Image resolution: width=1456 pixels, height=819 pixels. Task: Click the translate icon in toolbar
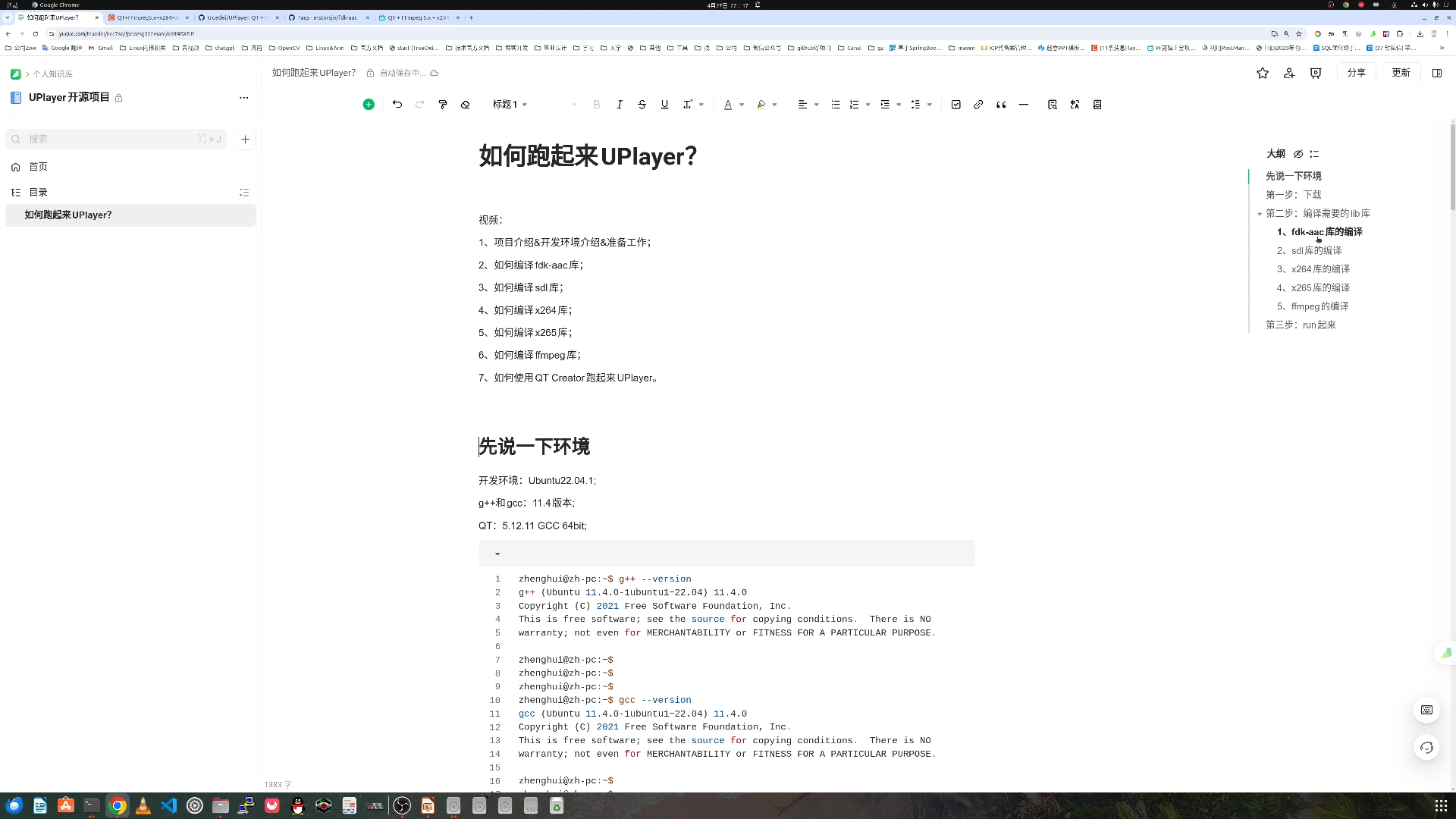click(1075, 105)
